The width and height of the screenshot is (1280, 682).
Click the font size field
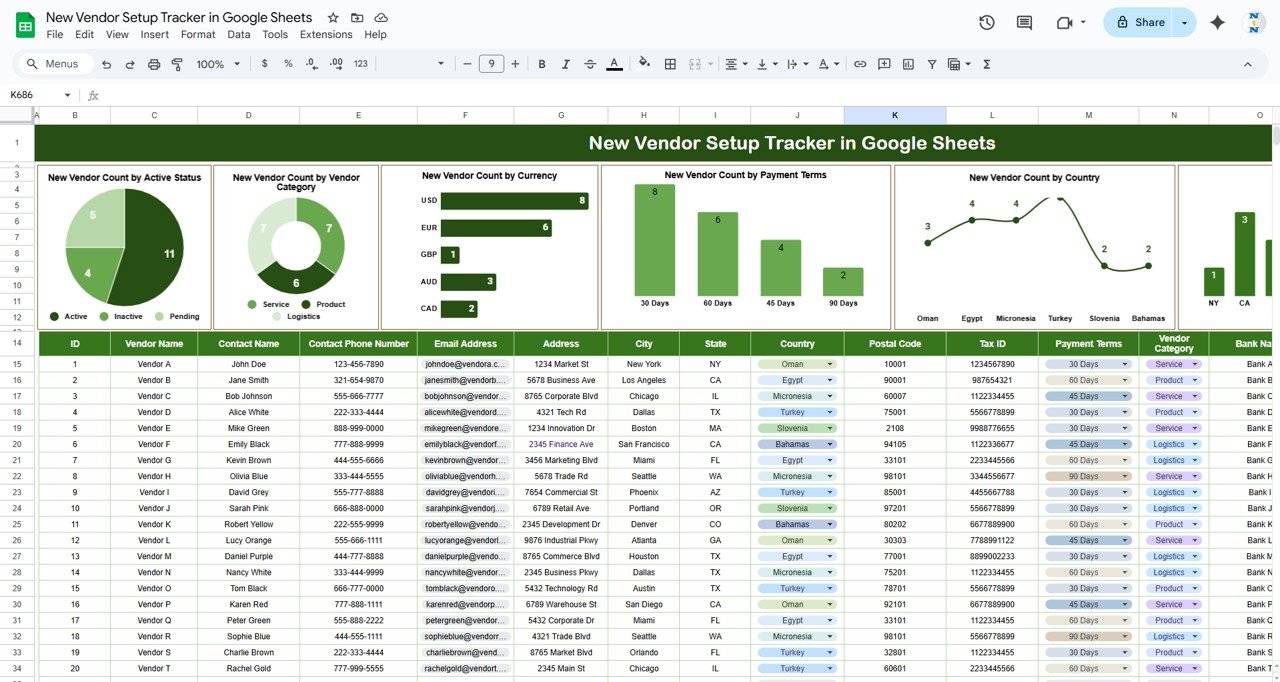click(x=491, y=64)
